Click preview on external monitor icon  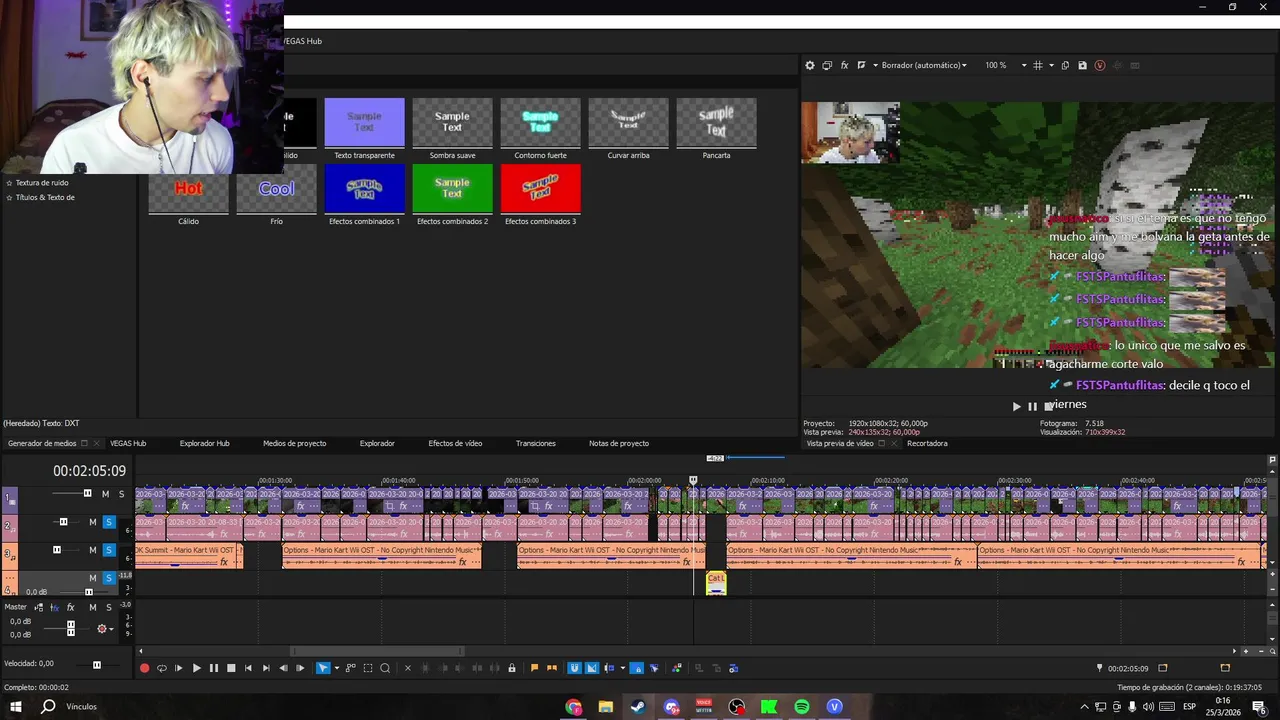point(827,65)
